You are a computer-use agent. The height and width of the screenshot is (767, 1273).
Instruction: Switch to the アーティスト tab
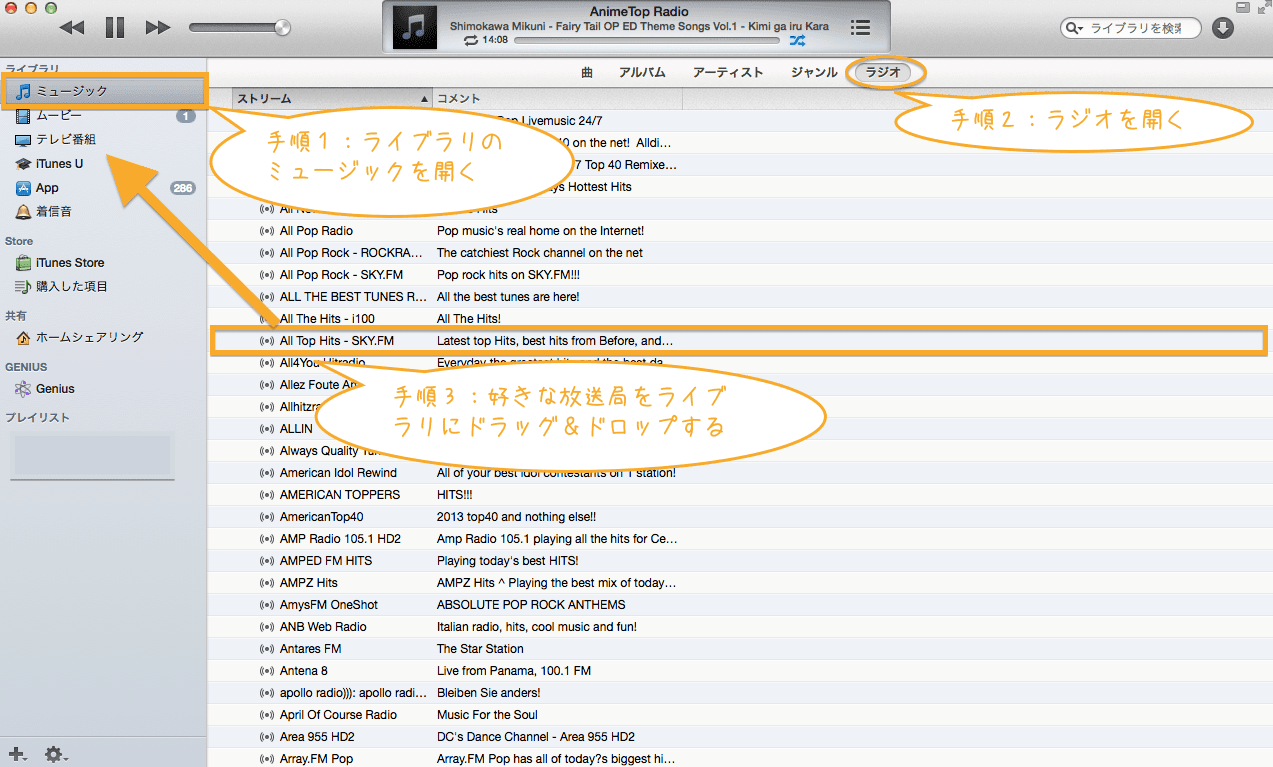(x=728, y=72)
